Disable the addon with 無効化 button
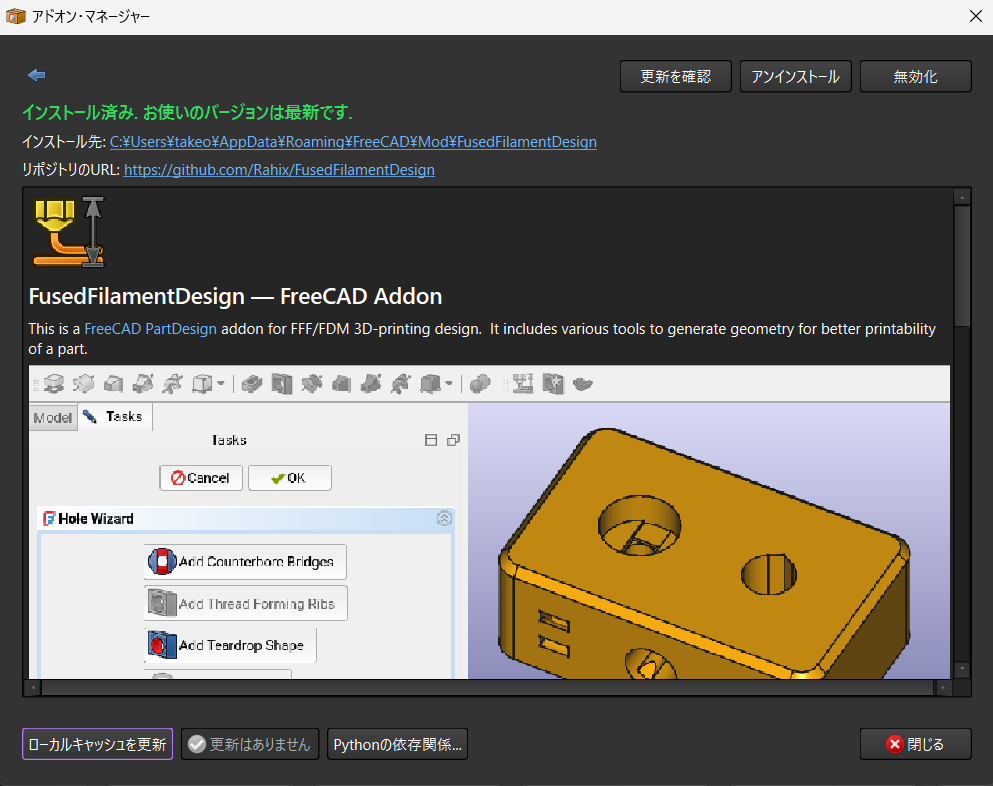993x786 pixels. 915,77
